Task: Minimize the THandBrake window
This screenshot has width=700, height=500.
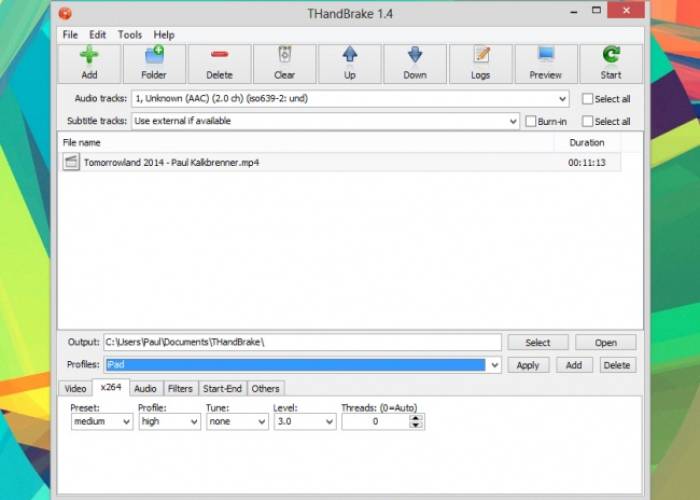Action: point(574,11)
